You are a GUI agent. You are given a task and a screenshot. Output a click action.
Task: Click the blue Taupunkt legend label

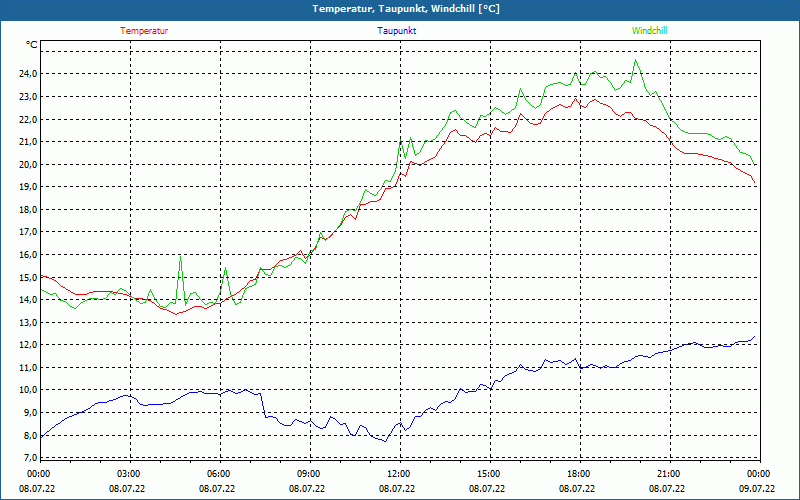tap(396, 31)
